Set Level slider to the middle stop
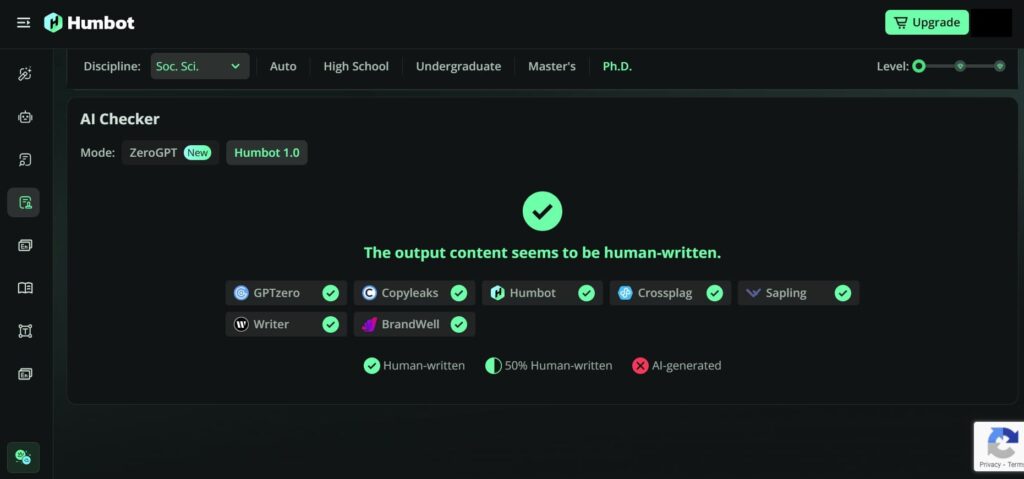Screen dimensions: 1024x479 pos(960,66)
